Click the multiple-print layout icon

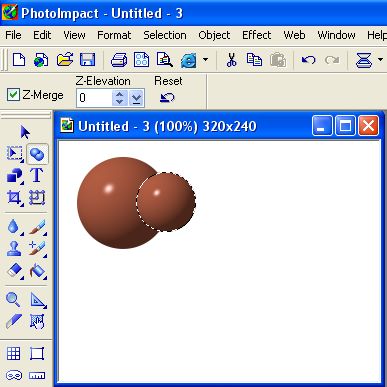(x=141, y=60)
